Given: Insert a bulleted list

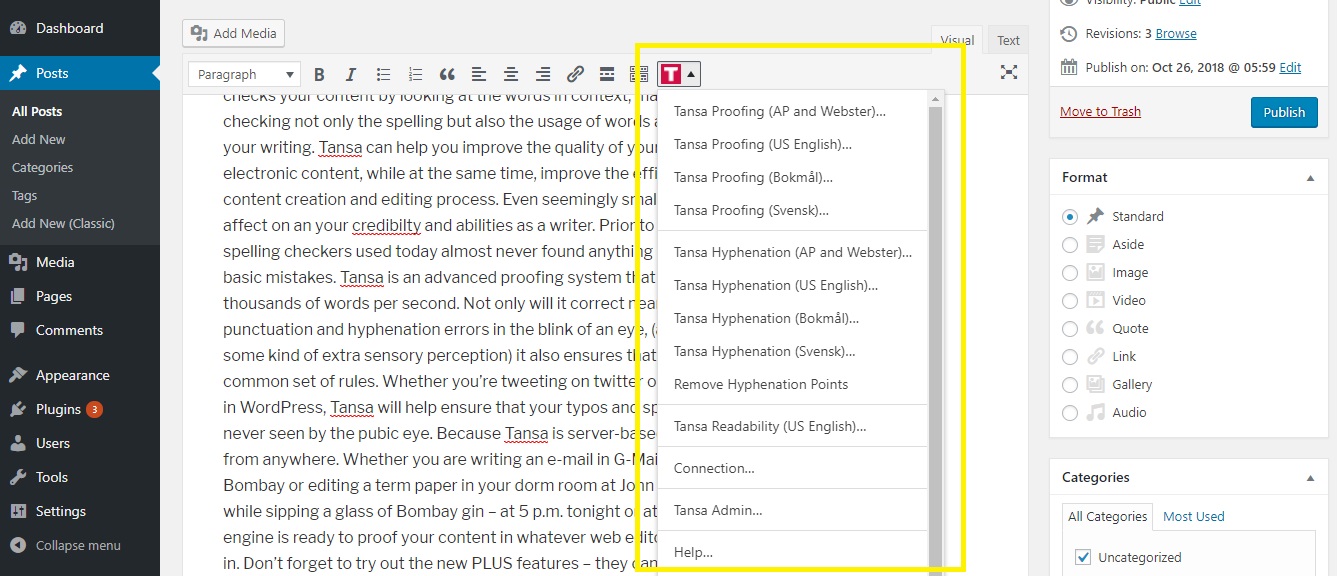Looking at the screenshot, I should point(383,74).
